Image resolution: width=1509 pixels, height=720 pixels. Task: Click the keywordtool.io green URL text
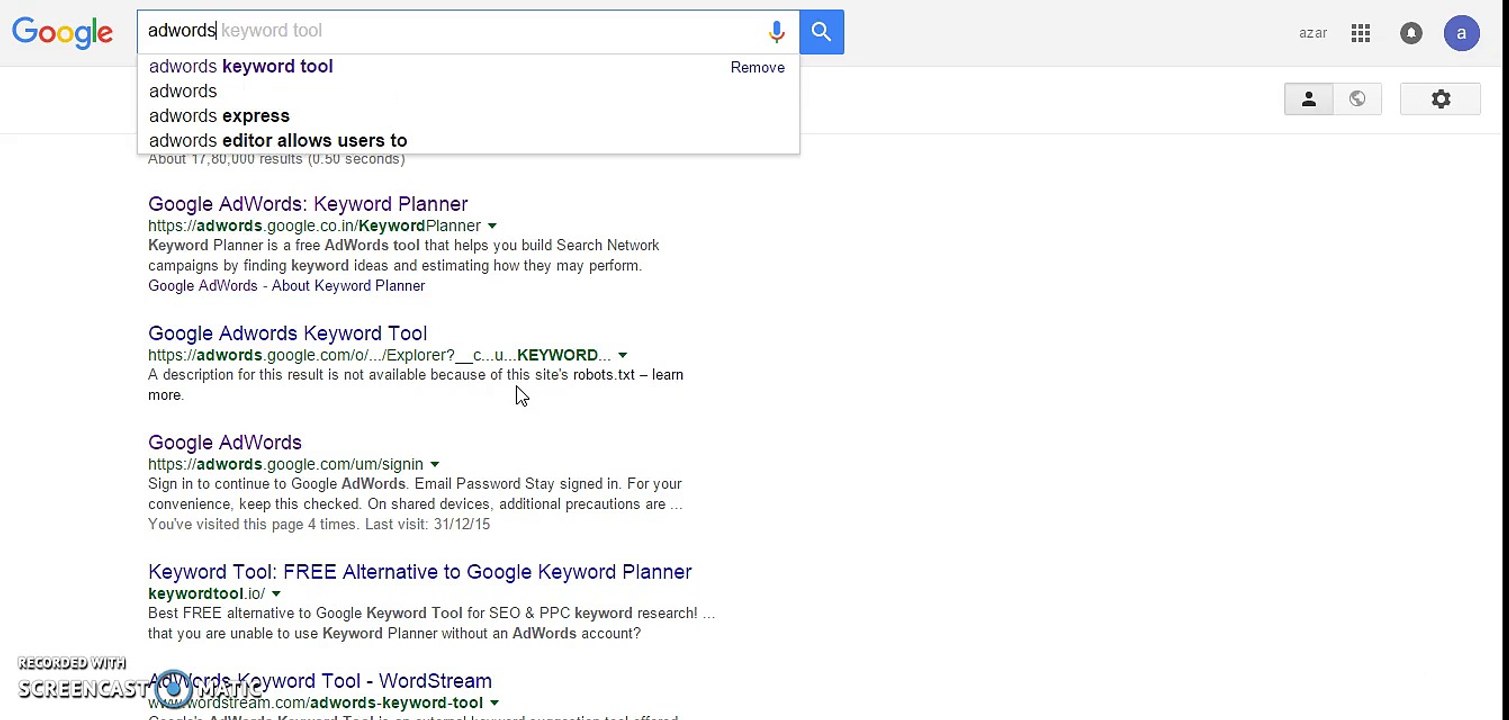pos(206,594)
